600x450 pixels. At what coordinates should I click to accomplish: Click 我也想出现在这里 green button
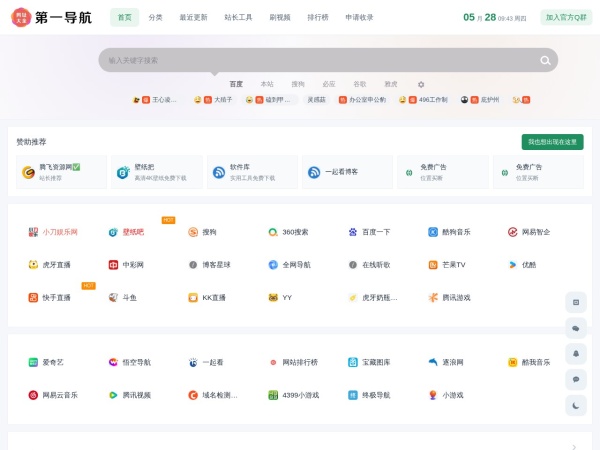coord(552,142)
